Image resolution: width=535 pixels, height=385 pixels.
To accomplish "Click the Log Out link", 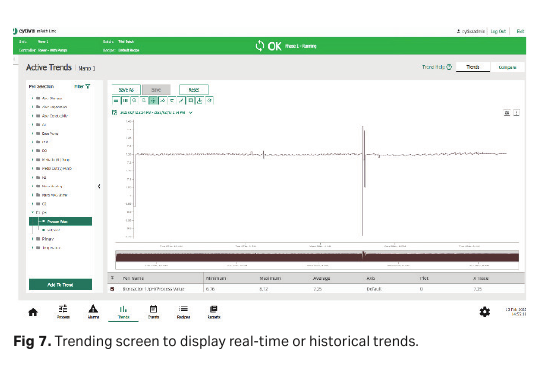I will 498,31.
